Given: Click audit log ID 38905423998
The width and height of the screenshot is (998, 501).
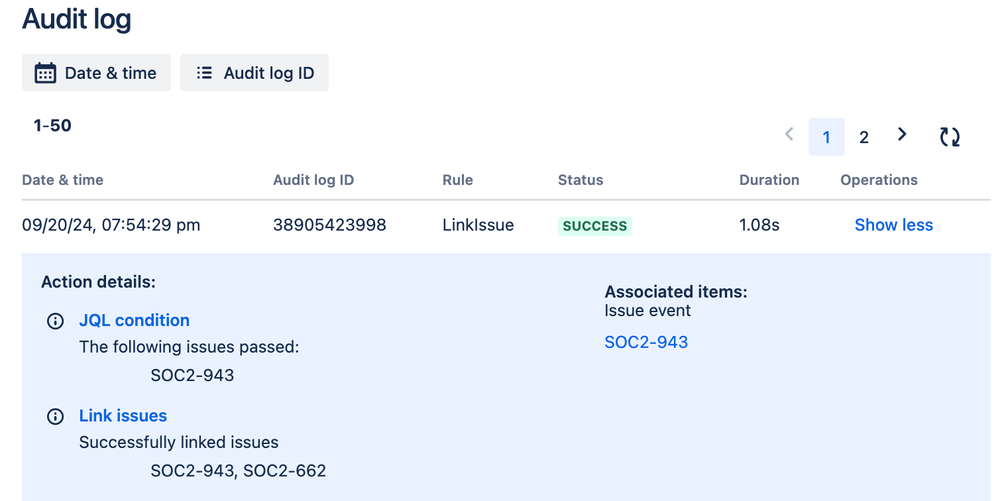Looking at the screenshot, I should click(x=330, y=225).
